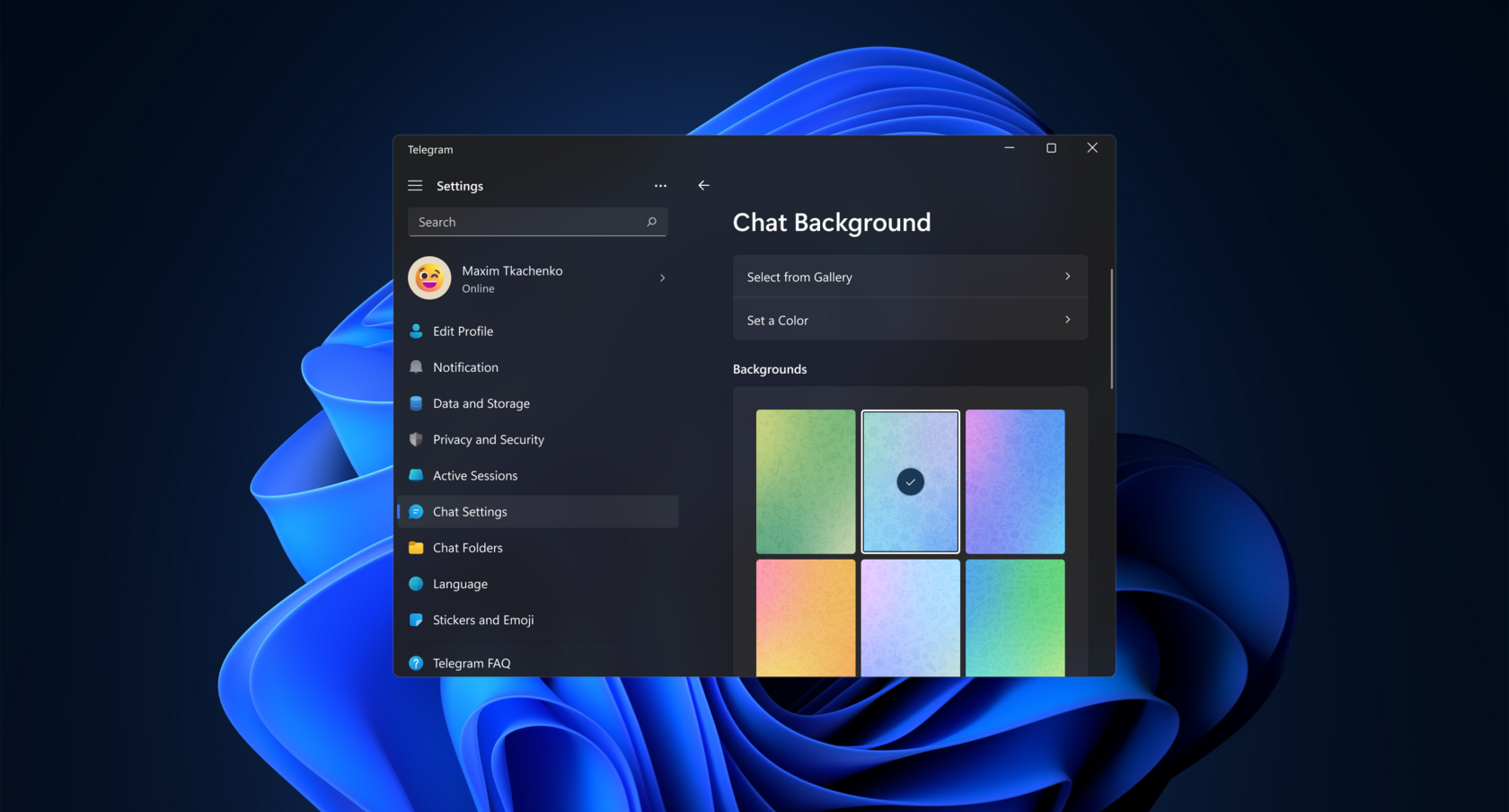This screenshot has width=1509, height=812.
Task: Click the vertical scrollbar in Chat Background
Action: tap(1111, 329)
